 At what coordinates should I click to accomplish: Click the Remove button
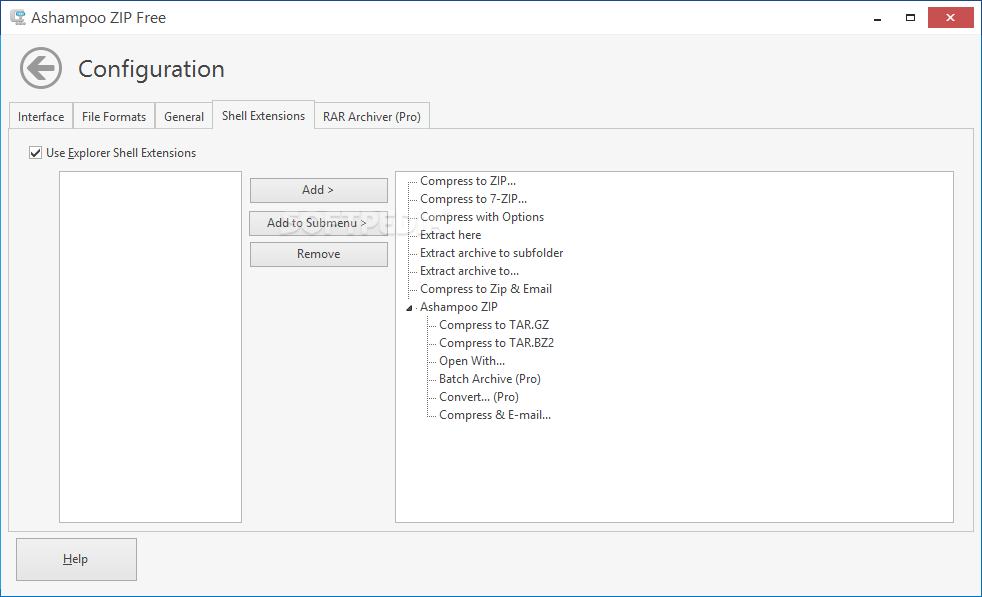pyautogui.click(x=319, y=254)
